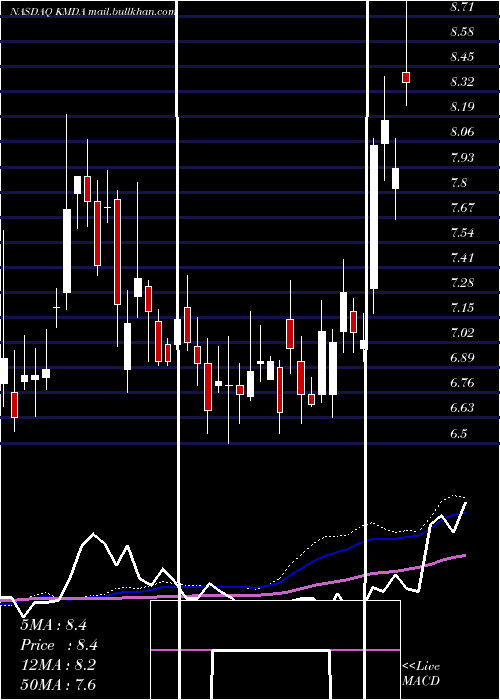Click the 7.8 price axis label

coord(459,182)
